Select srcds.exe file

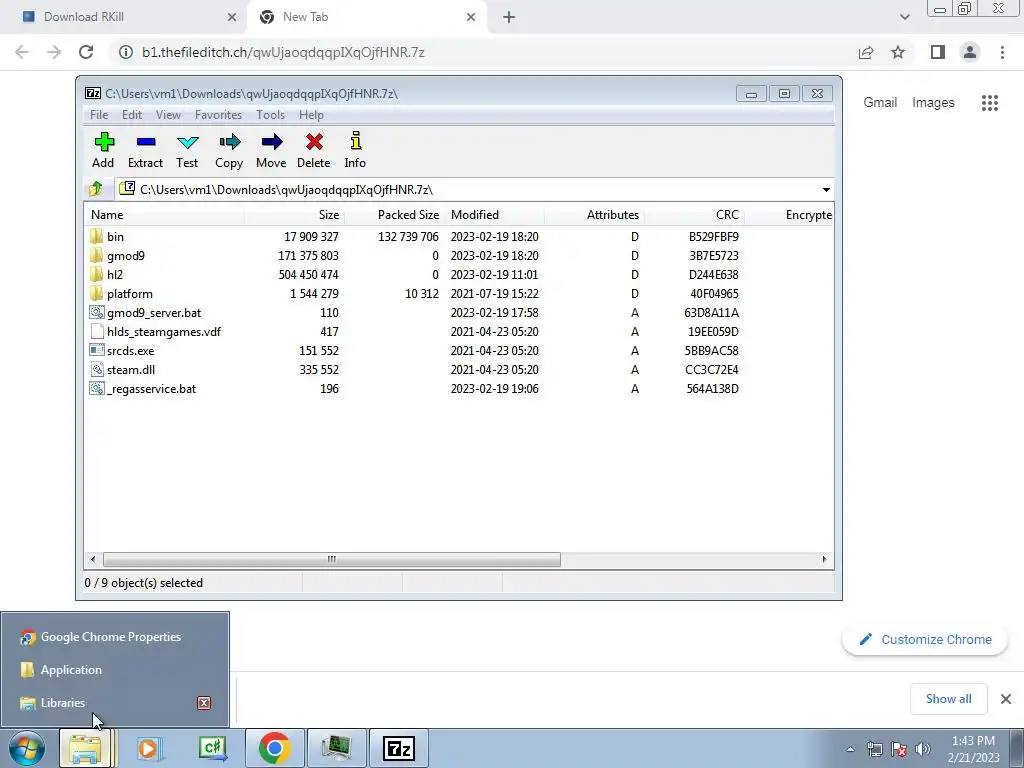[x=130, y=350]
